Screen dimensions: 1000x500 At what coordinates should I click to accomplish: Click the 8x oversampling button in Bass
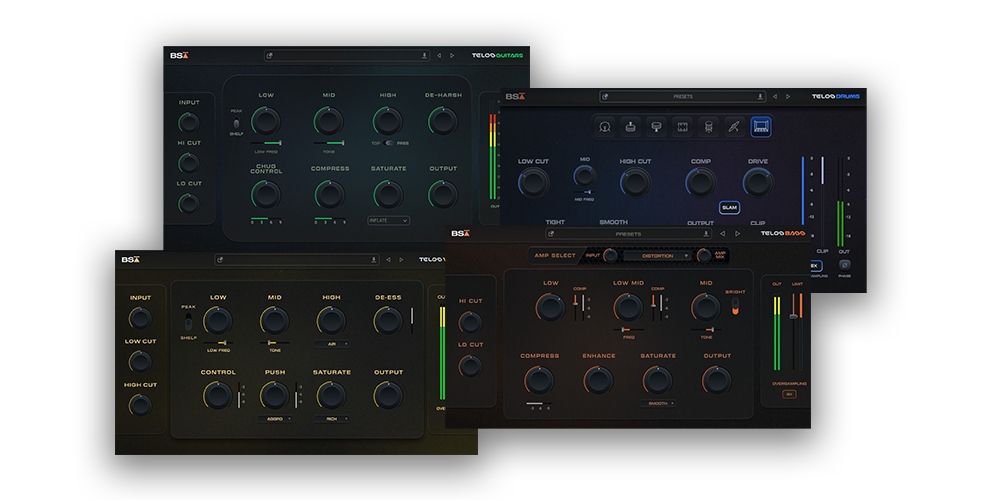[789, 394]
